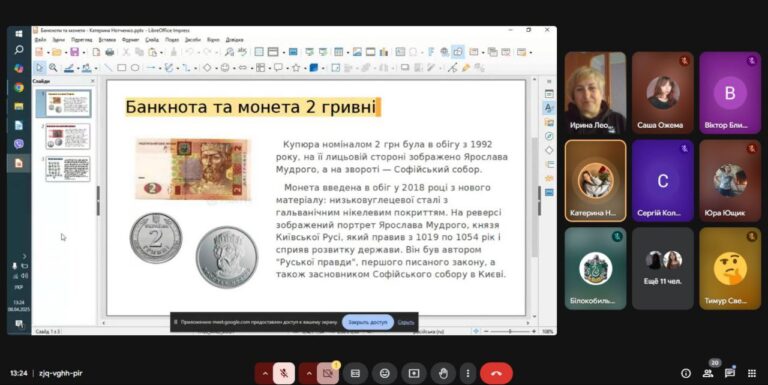Send an emoji reaction in Meet

(384, 373)
